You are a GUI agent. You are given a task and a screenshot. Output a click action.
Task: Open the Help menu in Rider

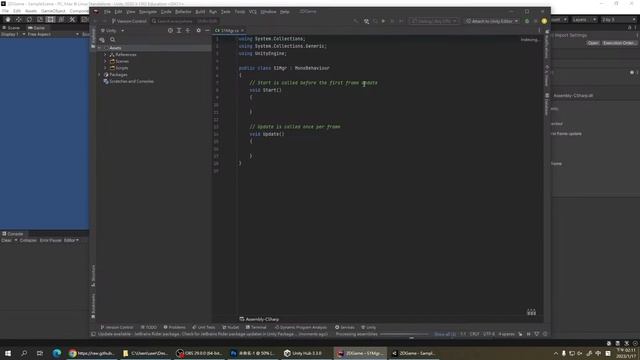[x=285, y=12]
